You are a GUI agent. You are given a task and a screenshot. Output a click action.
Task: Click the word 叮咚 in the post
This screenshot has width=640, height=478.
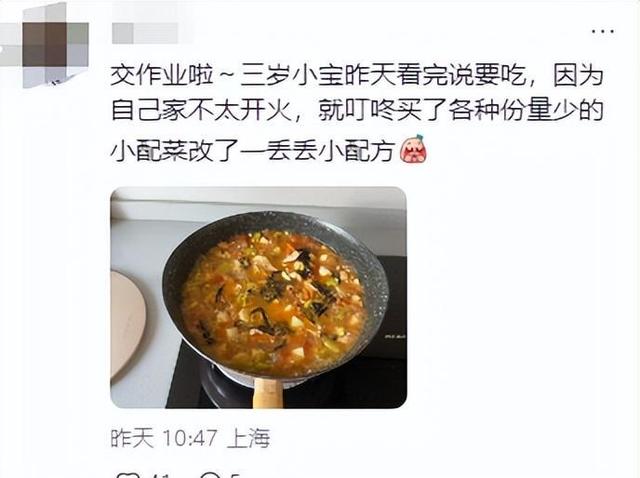370,110
